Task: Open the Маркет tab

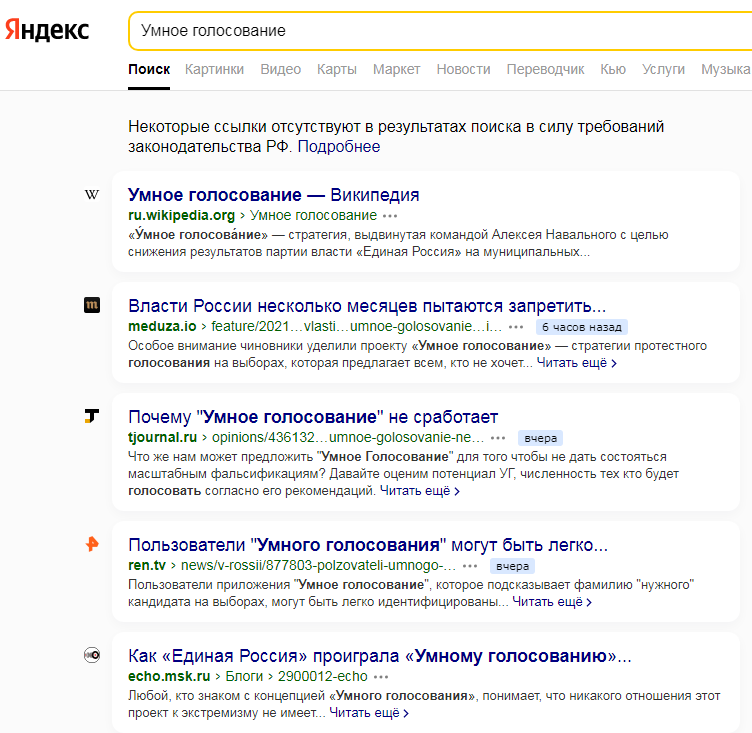Action: point(397,70)
